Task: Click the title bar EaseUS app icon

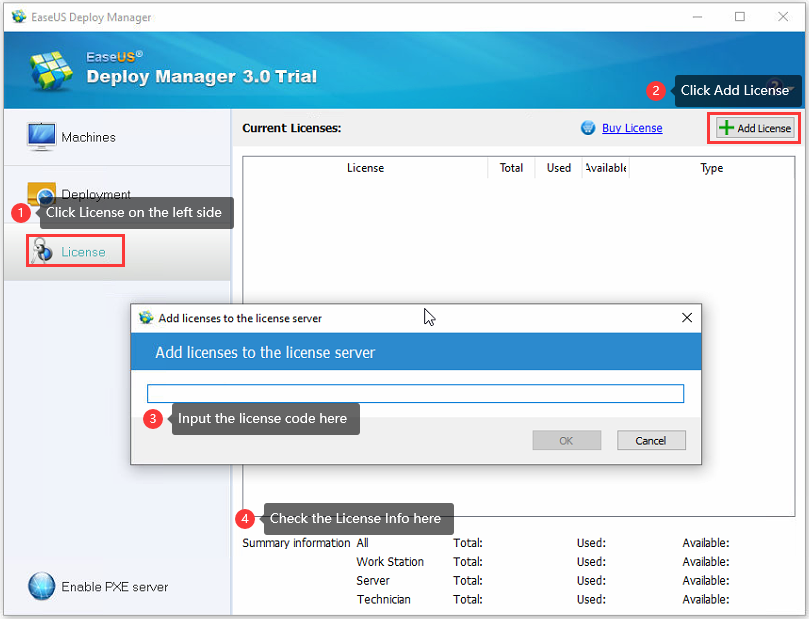Action: coord(19,17)
